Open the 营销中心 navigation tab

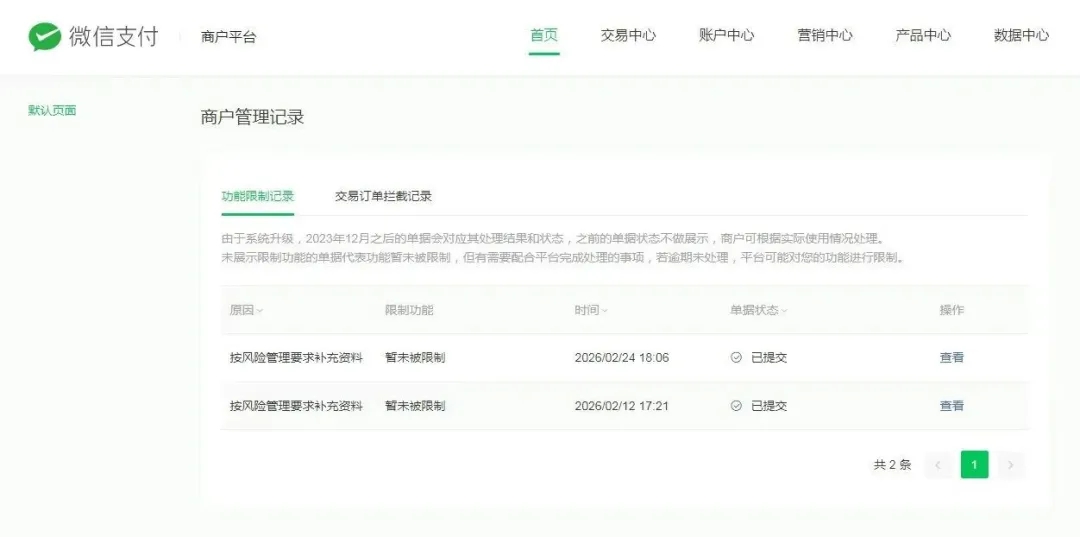point(825,35)
